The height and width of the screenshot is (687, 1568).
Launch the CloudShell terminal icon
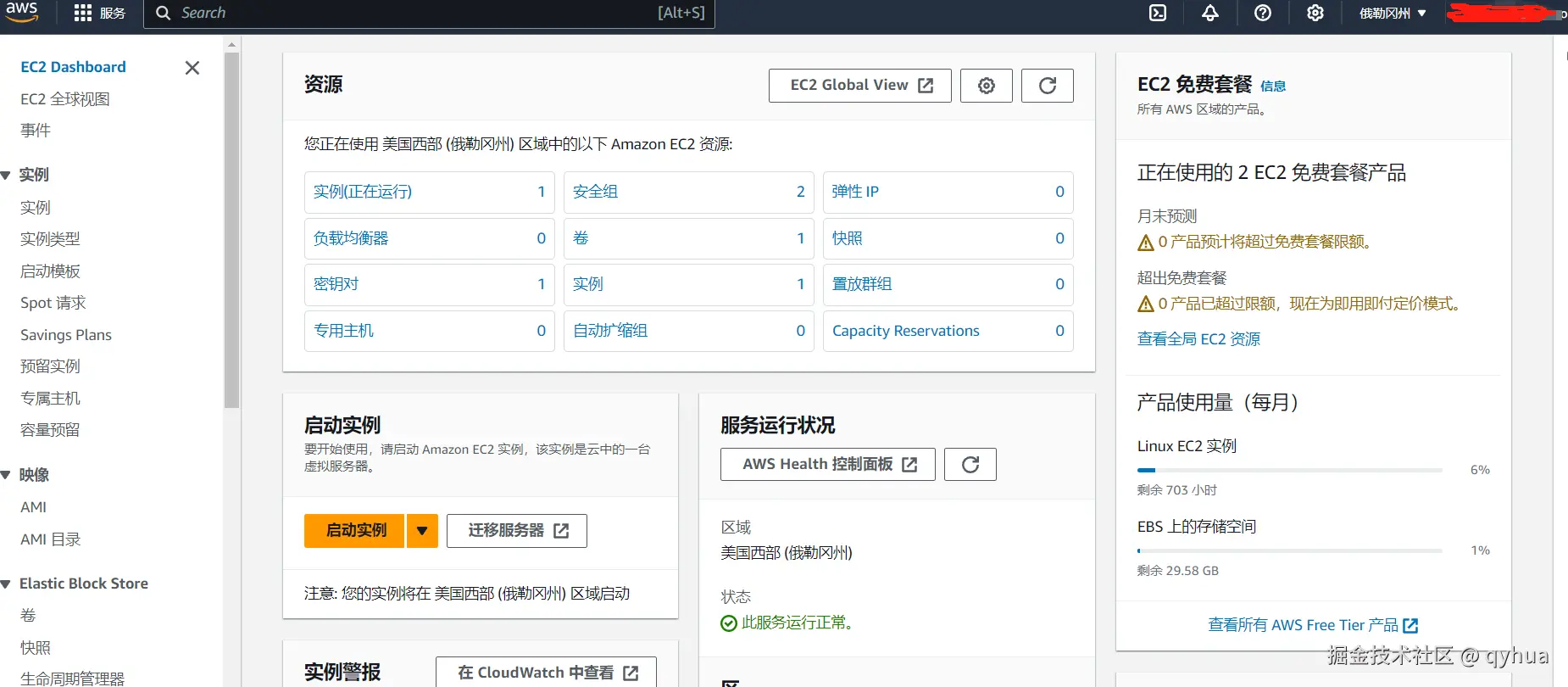point(1158,13)
